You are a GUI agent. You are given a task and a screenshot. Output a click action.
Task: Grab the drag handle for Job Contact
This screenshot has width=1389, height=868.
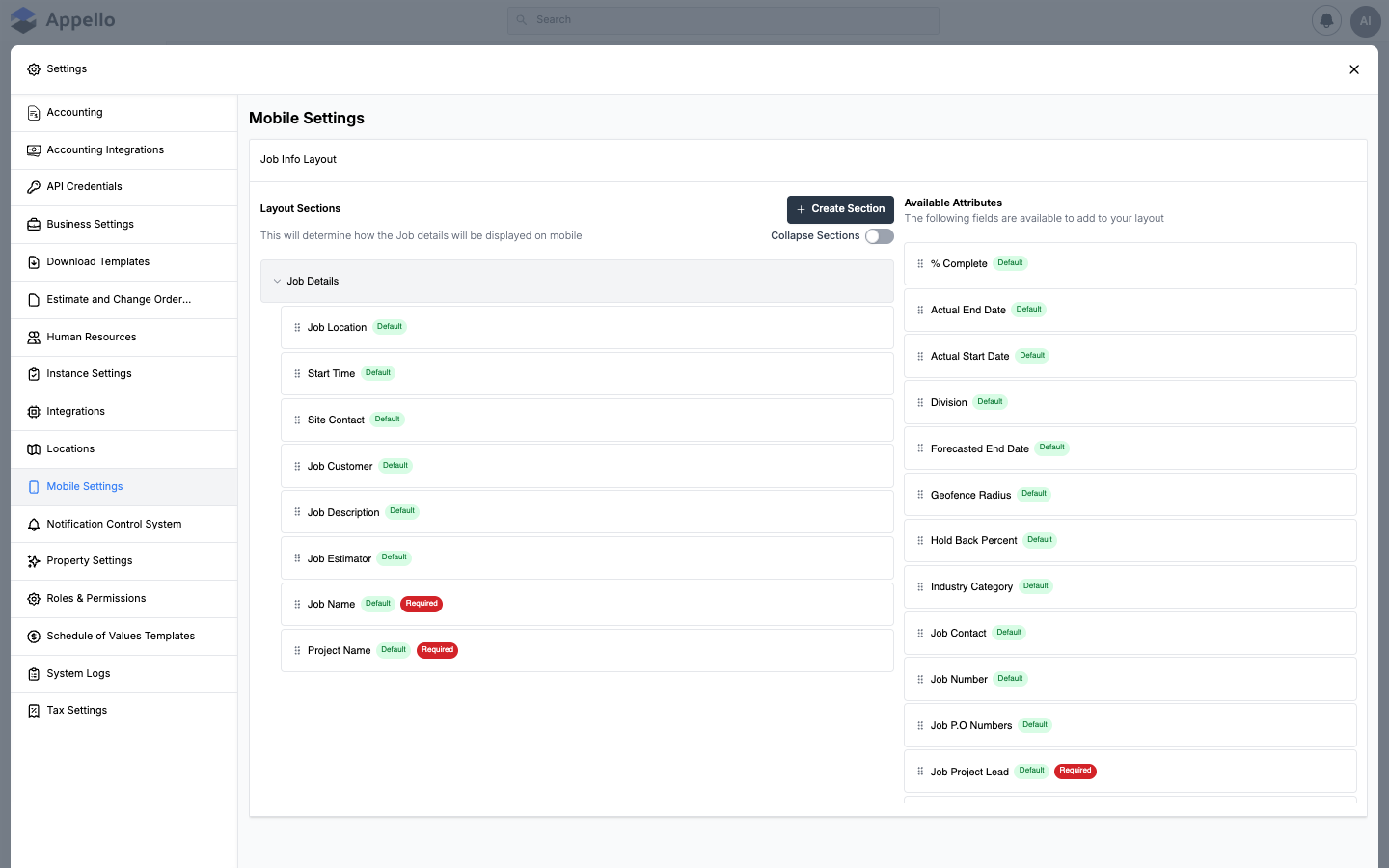(x=920, y=634)
